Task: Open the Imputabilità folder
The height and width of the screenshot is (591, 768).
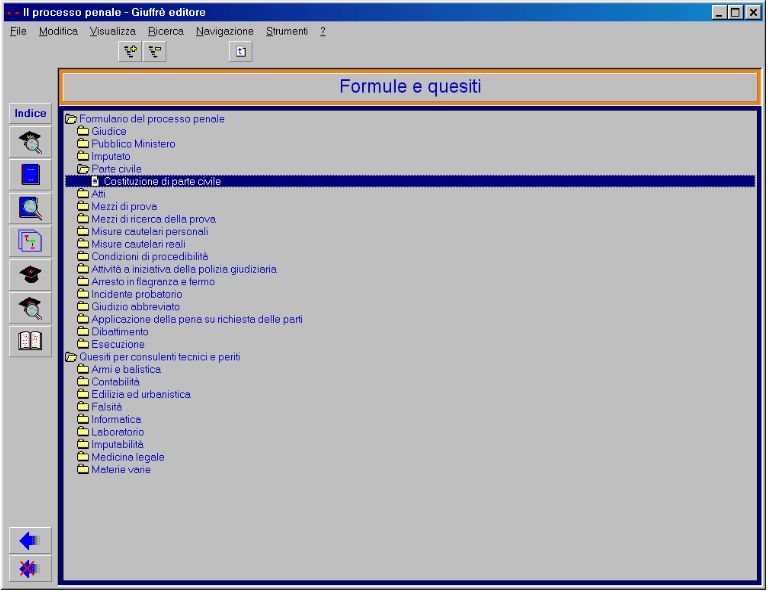Action: (110, 445)
